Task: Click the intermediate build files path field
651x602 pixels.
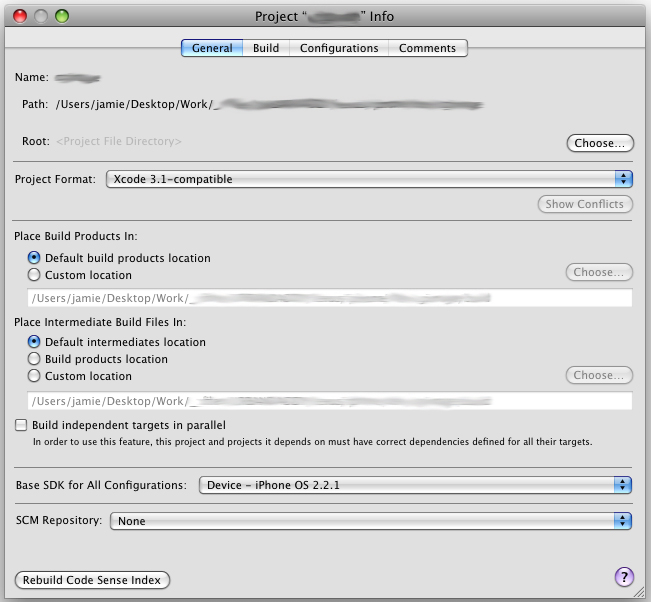Action: pos(330,401)
